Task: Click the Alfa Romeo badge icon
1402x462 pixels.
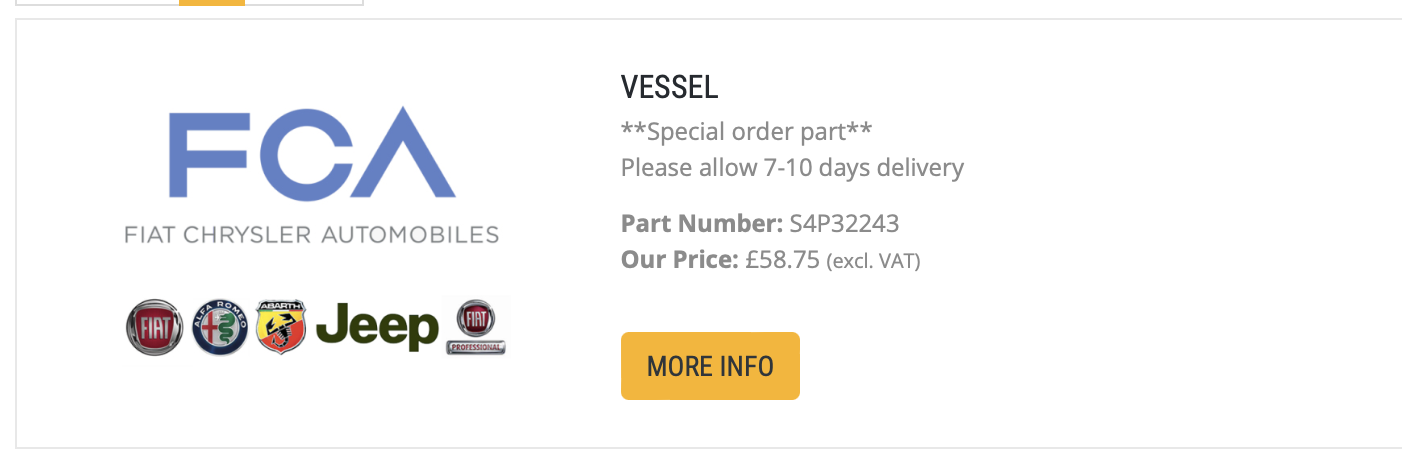Action: pyautogui.click(x=220, y=327)
